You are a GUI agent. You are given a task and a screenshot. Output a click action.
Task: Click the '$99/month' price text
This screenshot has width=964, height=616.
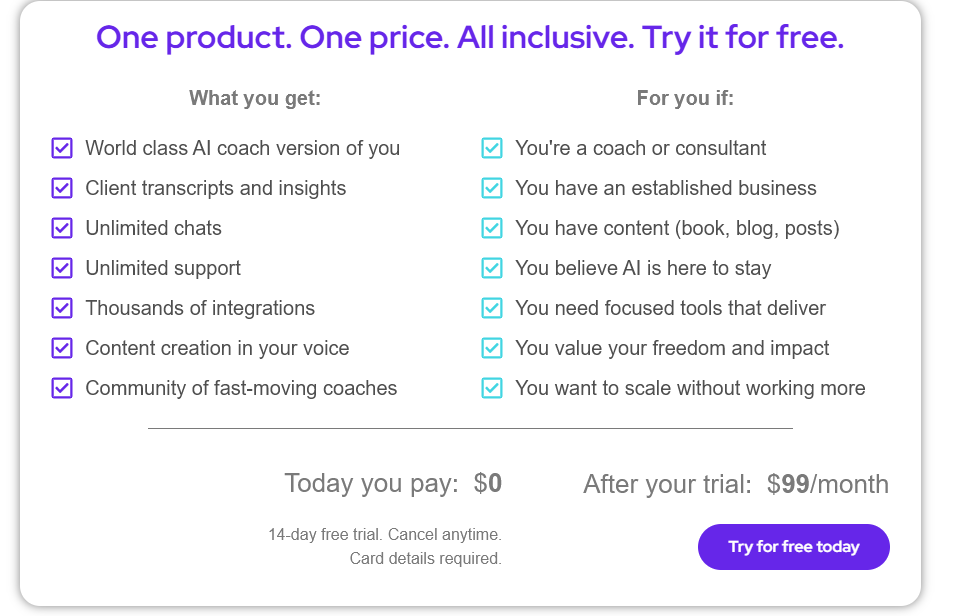[x=827, y=484]
